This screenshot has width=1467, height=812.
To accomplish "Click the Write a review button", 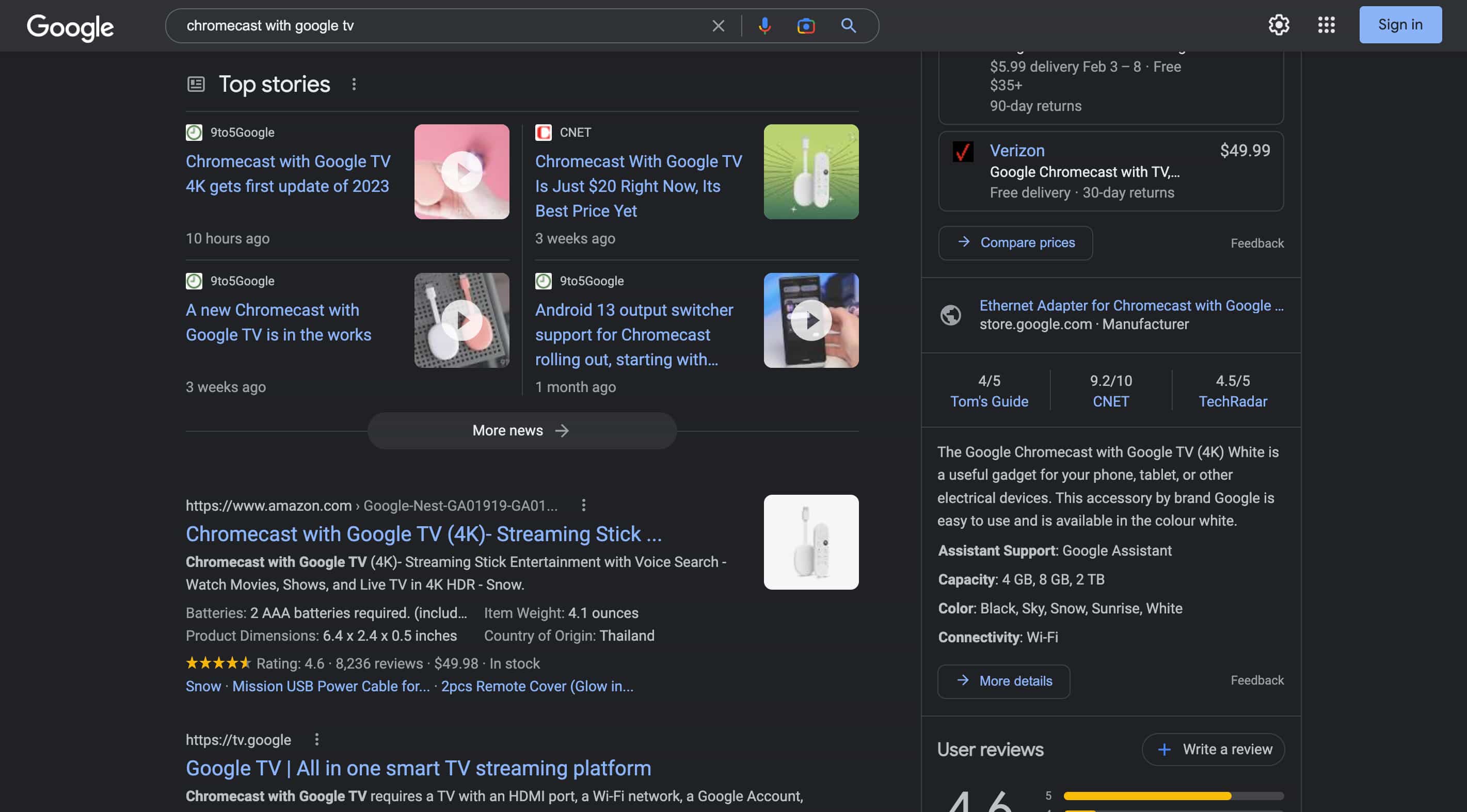I will click(1213, 750).
